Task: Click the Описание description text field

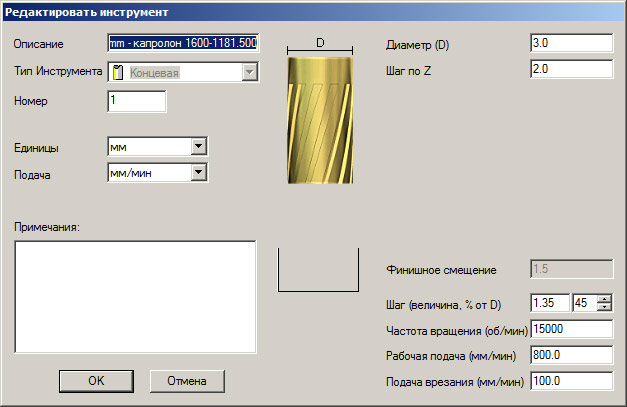Action: [x=182, y=44]
